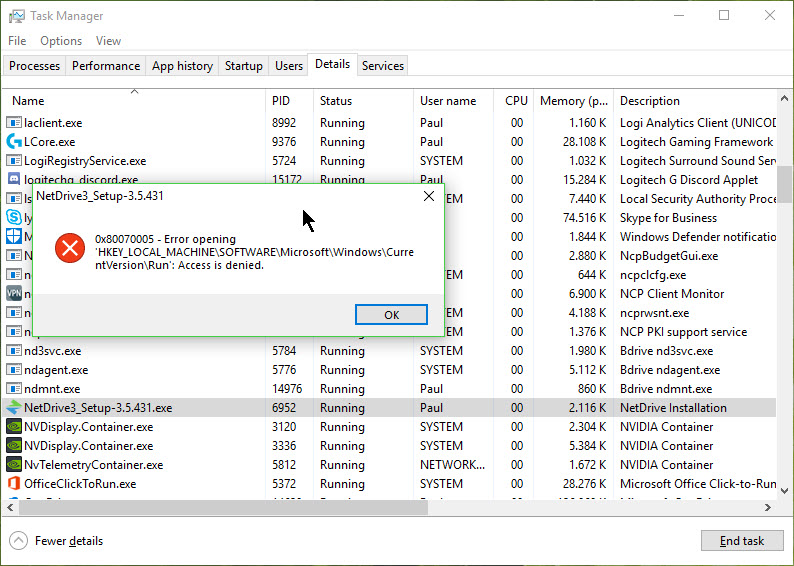
Task: Click the NETWORK... user name cell
Action: pos(452,464)
